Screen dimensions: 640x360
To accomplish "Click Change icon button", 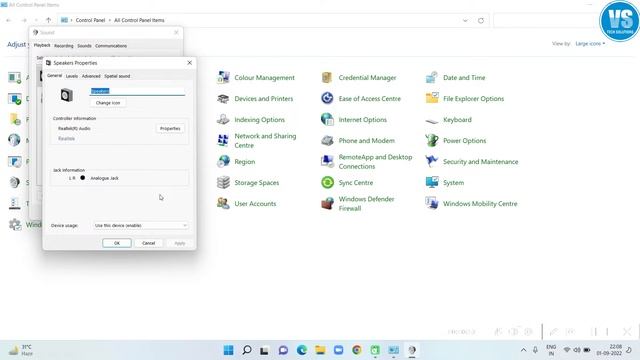I will click(108, 103).
